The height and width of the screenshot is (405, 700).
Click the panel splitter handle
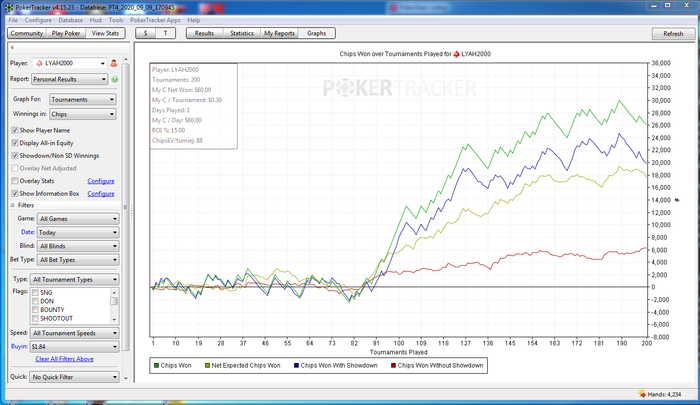132,213
